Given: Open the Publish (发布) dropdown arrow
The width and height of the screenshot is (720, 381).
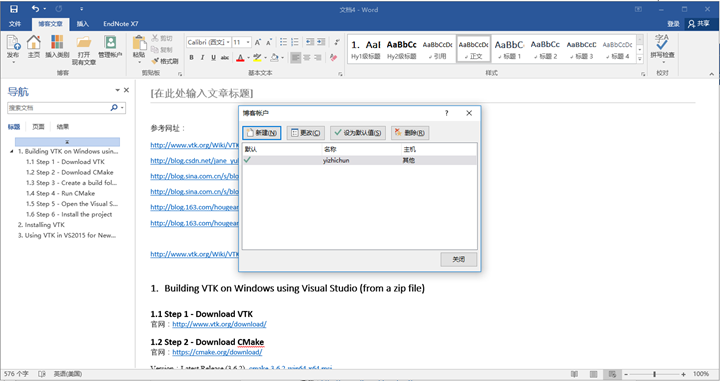Looking at the screenshot, I should 13,62.
